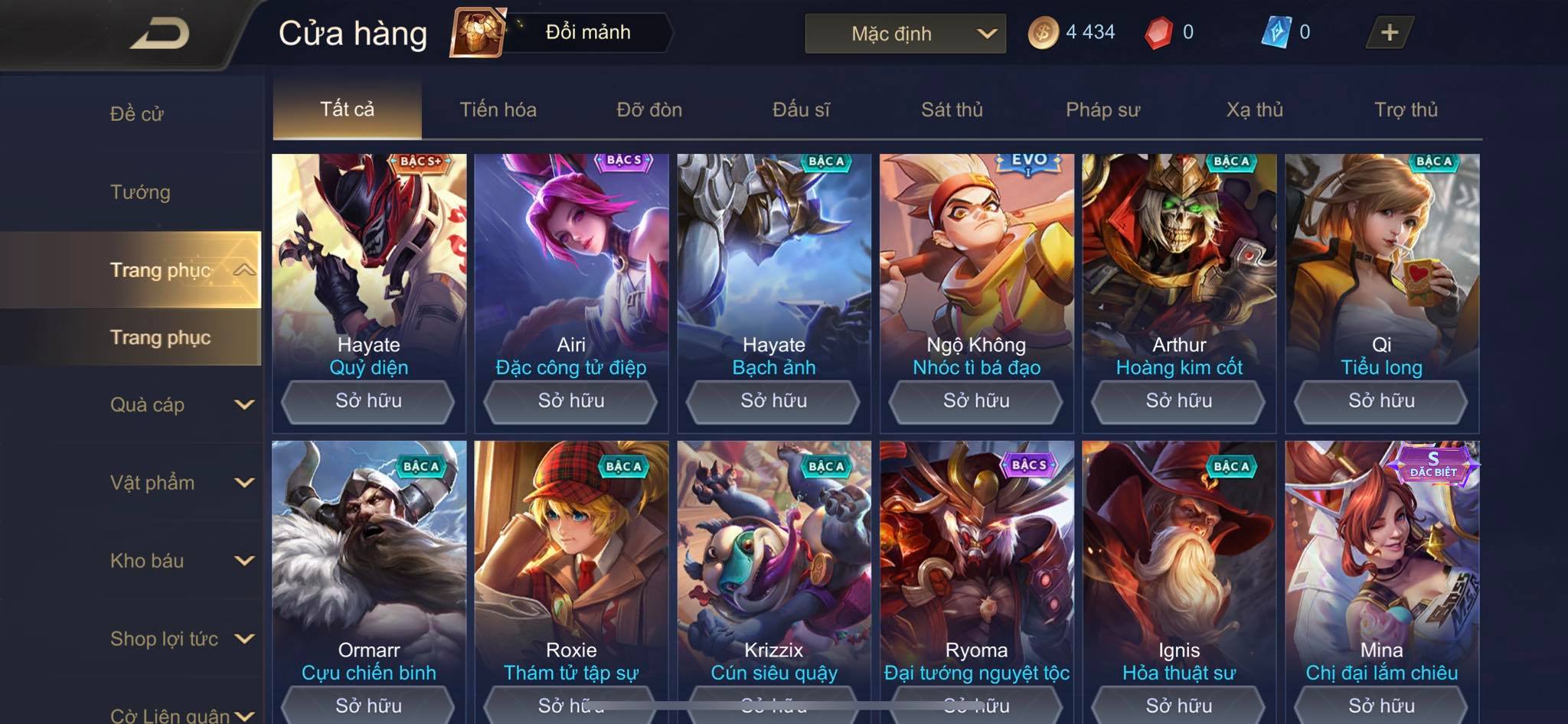Collapse the Trang phục sidebar section
The height and width of the screenshot is (724, 1568).
[x=244, y=269]
